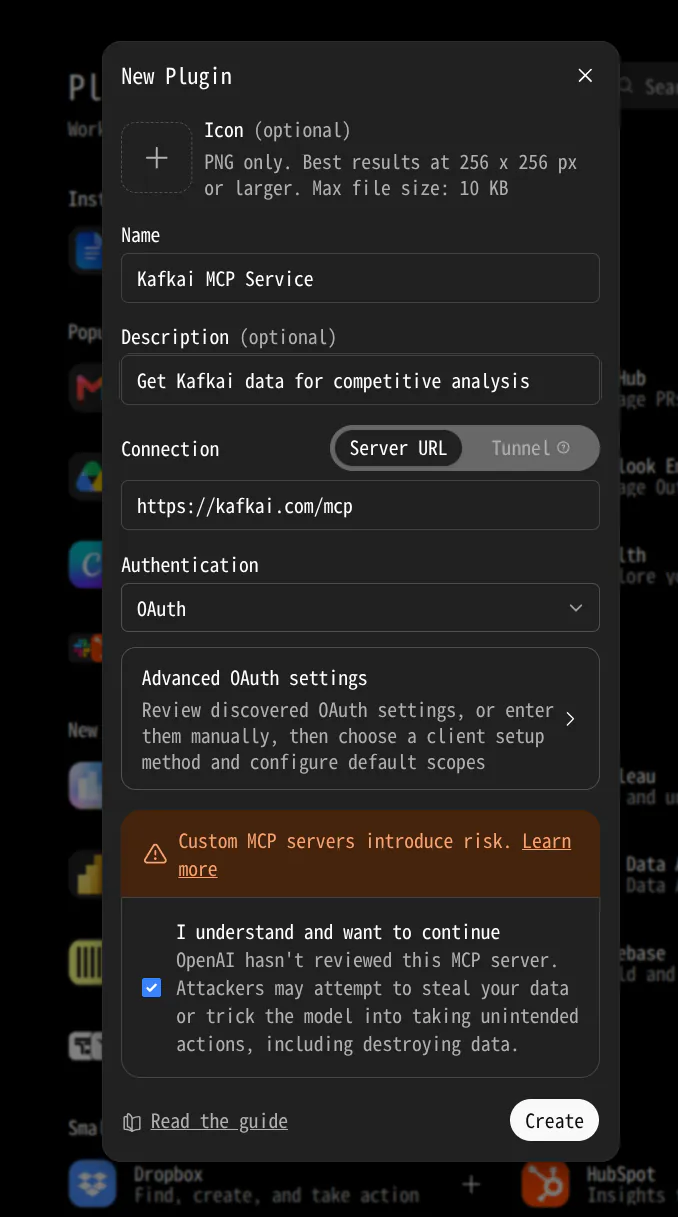Create the new plugin

tap(554, 1120)
